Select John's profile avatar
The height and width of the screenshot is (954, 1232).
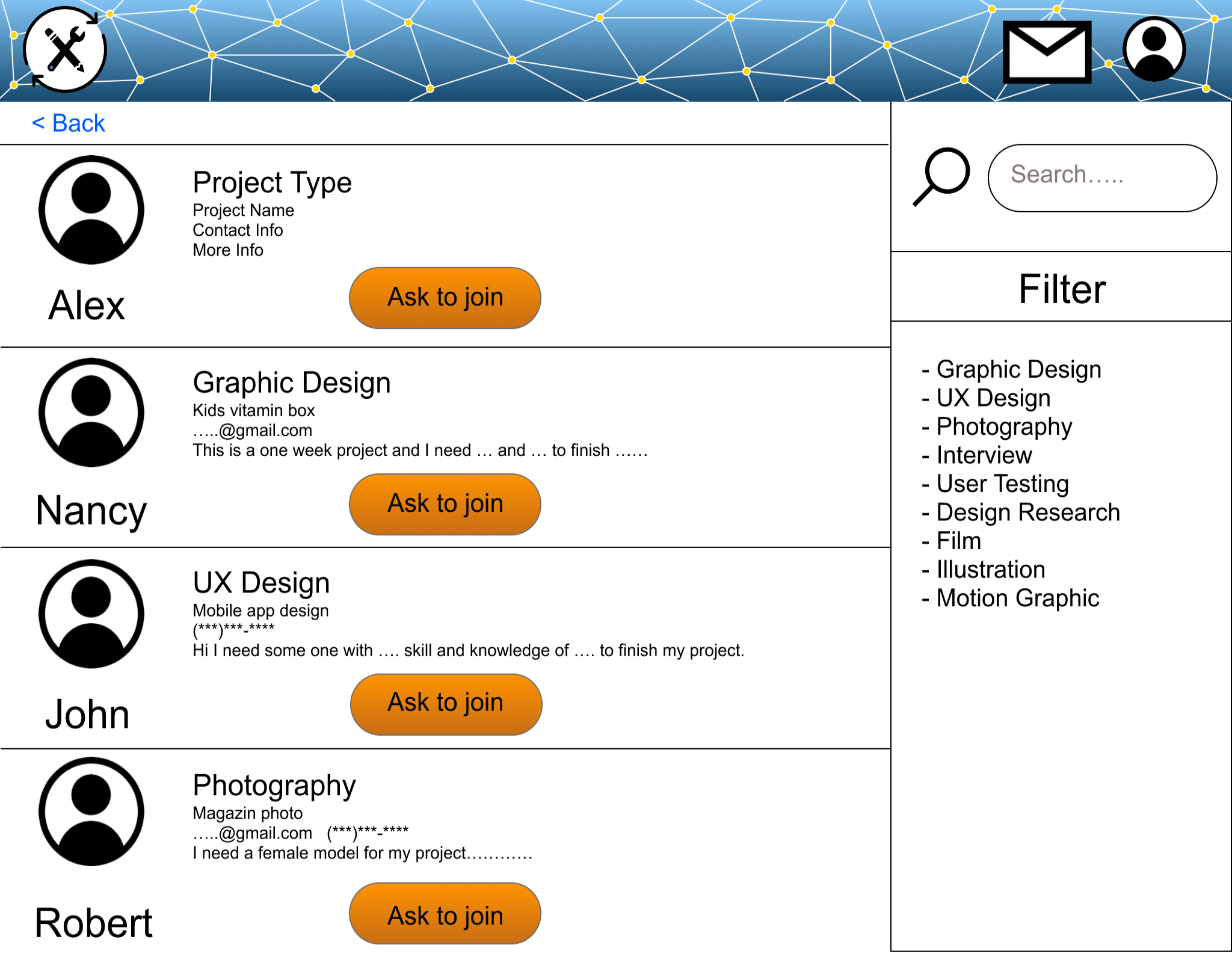91,614
